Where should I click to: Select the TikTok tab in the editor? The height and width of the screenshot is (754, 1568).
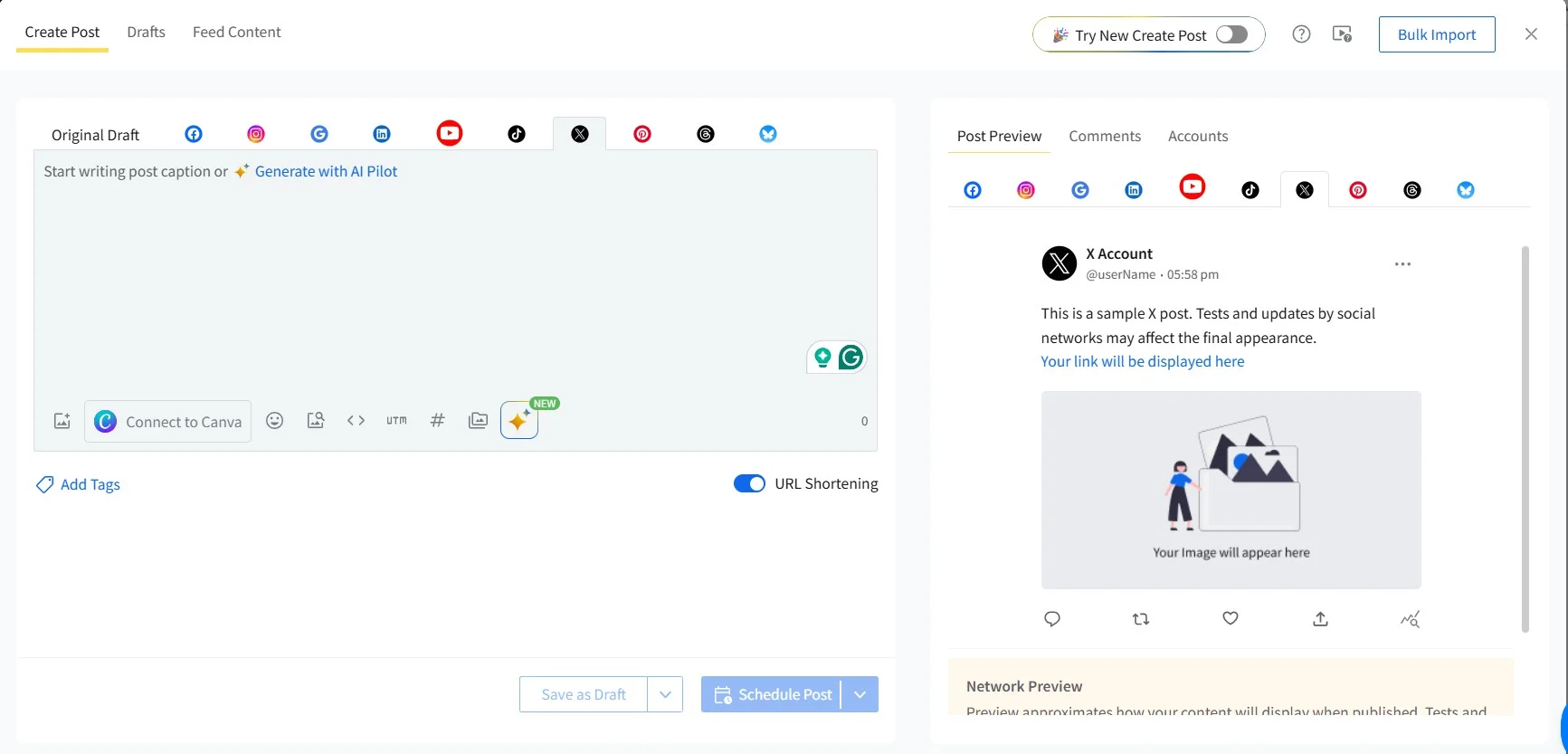tap(517, 134)
